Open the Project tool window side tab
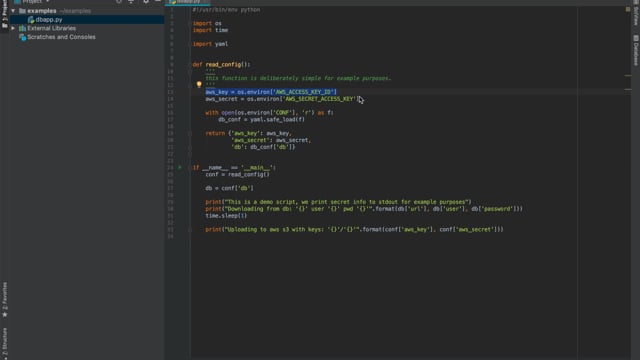640x360 pixels. coord(4,14)
